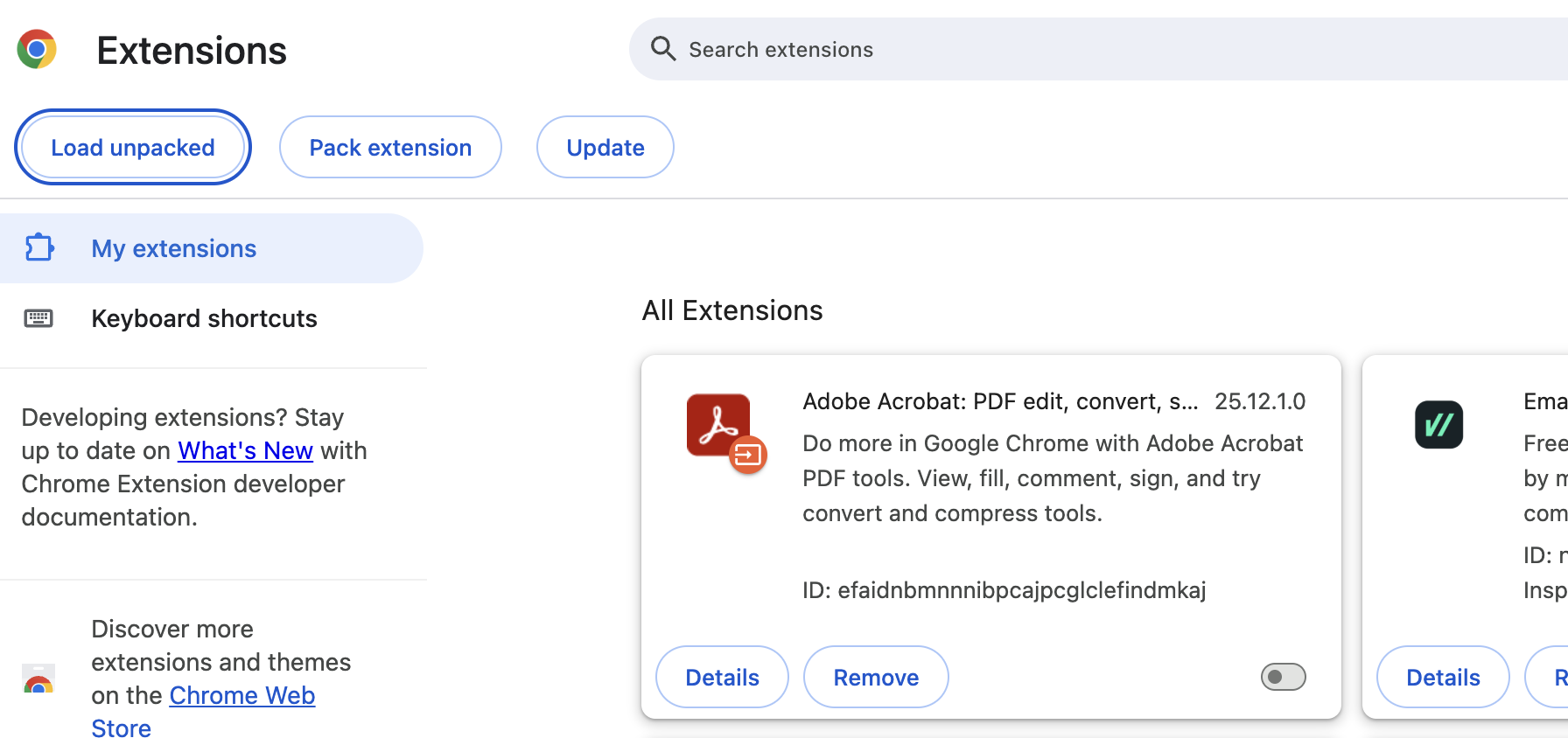Visit the Chrome Web Store link
1568x738 pixels.
pos(241,696)
